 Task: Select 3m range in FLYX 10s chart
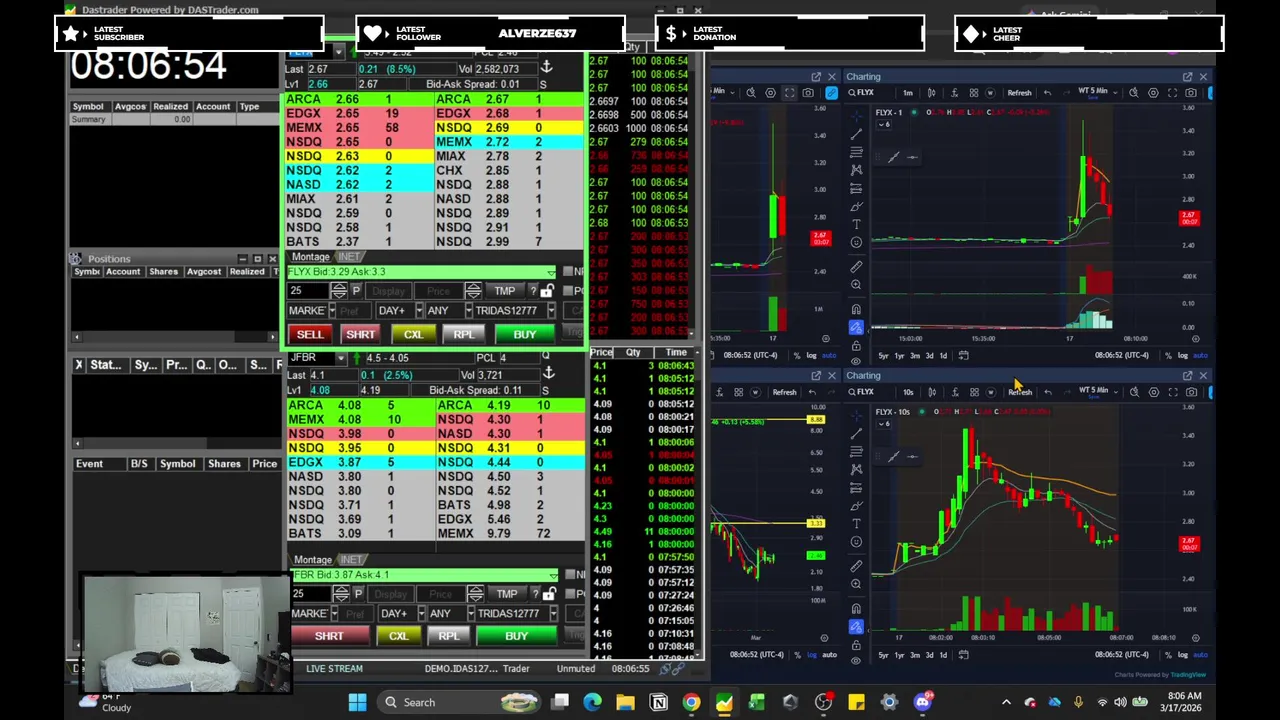(x=915, y=655)
